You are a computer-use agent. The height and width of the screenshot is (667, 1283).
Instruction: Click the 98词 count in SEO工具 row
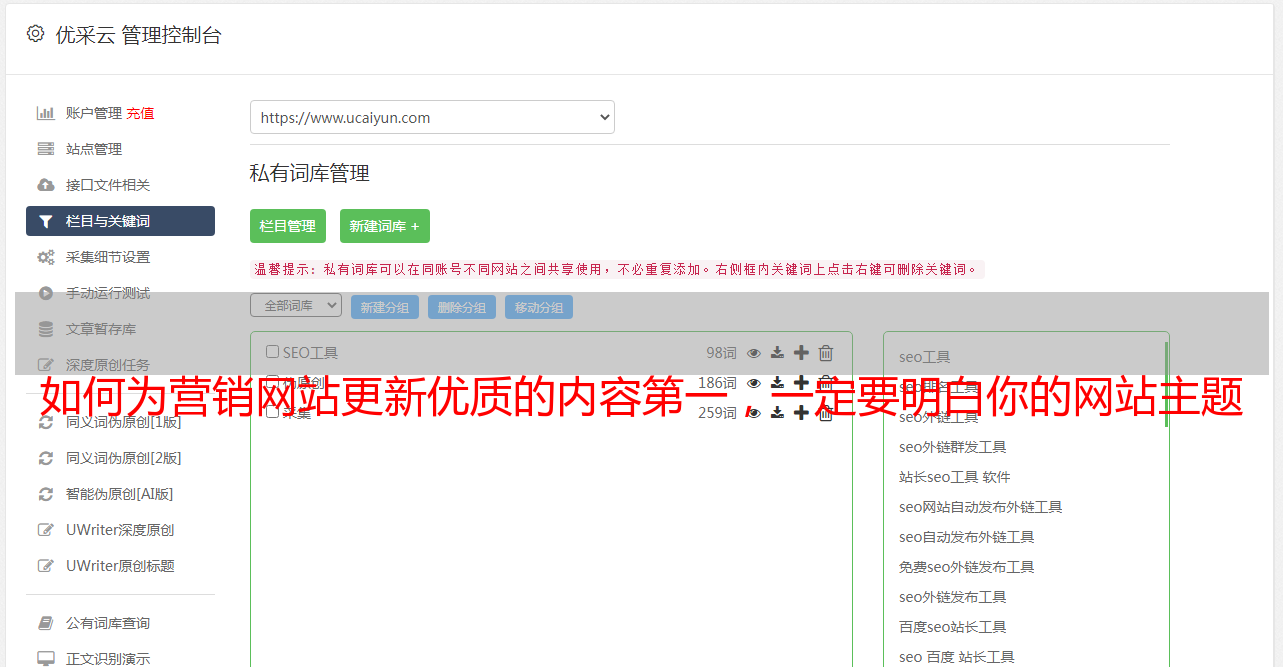[x=721, y=353]
